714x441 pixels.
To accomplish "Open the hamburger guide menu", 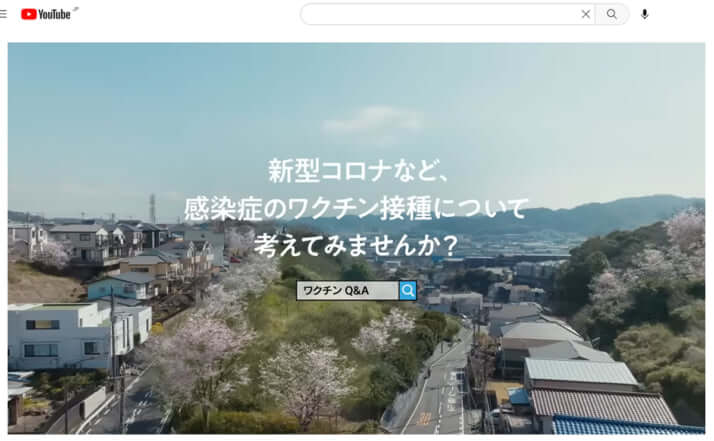I will coord(4,14).
